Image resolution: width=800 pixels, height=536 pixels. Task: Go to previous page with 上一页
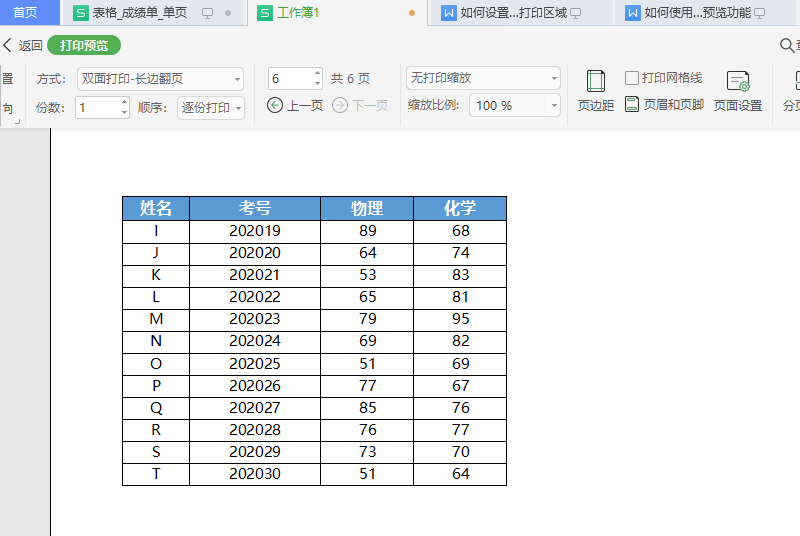coord(295,106)
